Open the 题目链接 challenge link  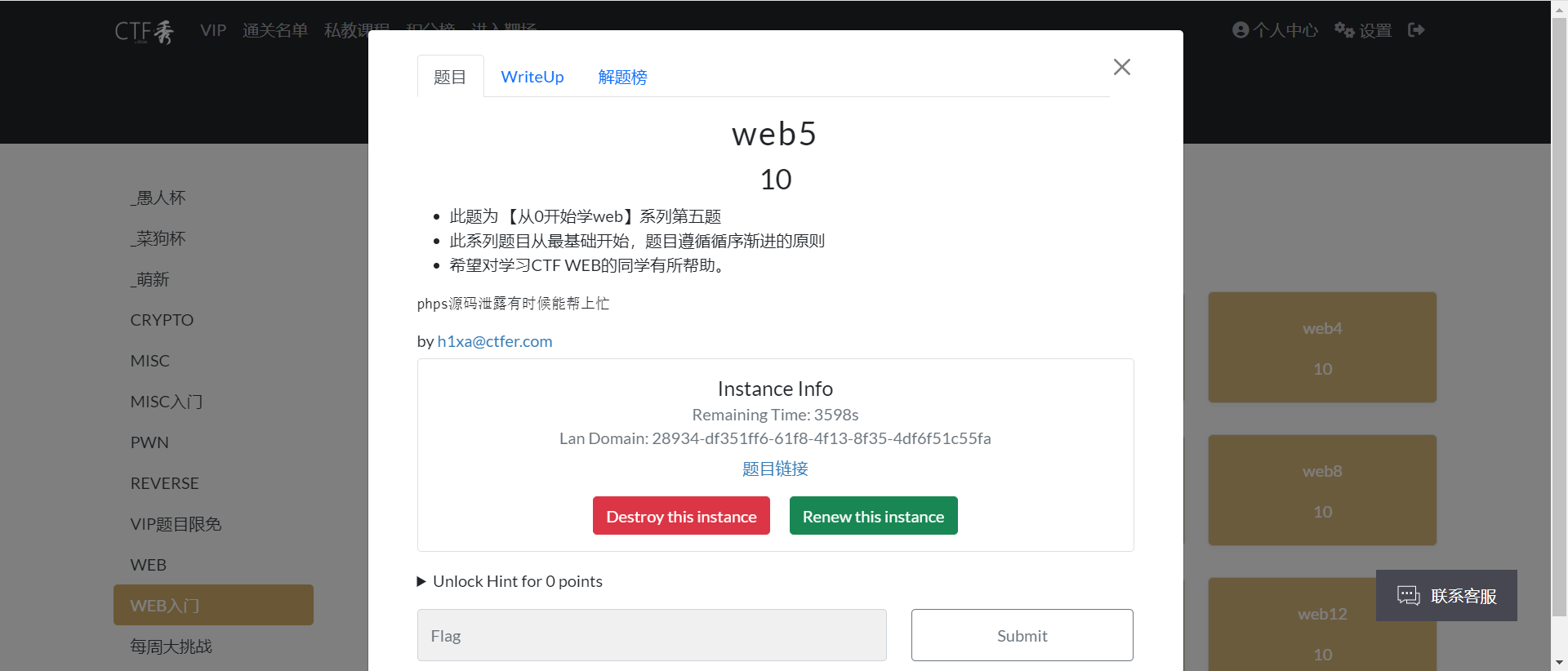[x=775, y=469]
